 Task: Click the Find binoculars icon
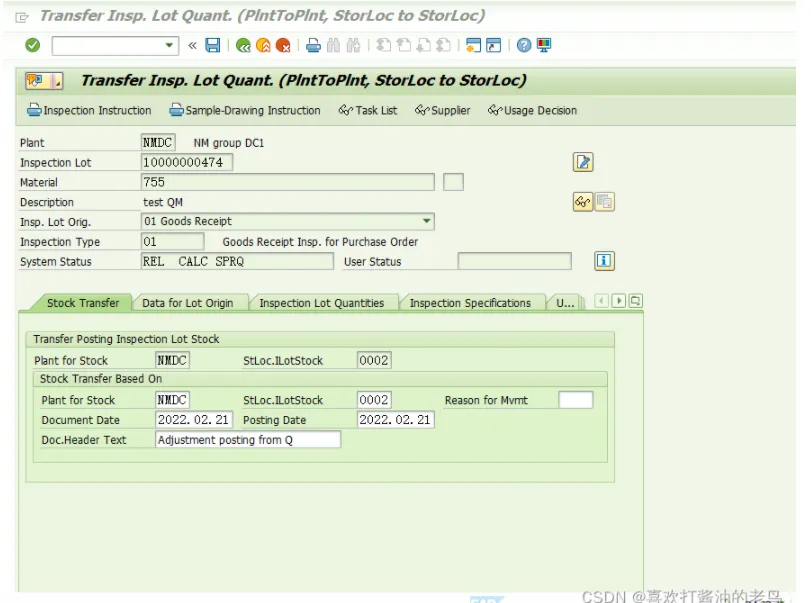334,46
